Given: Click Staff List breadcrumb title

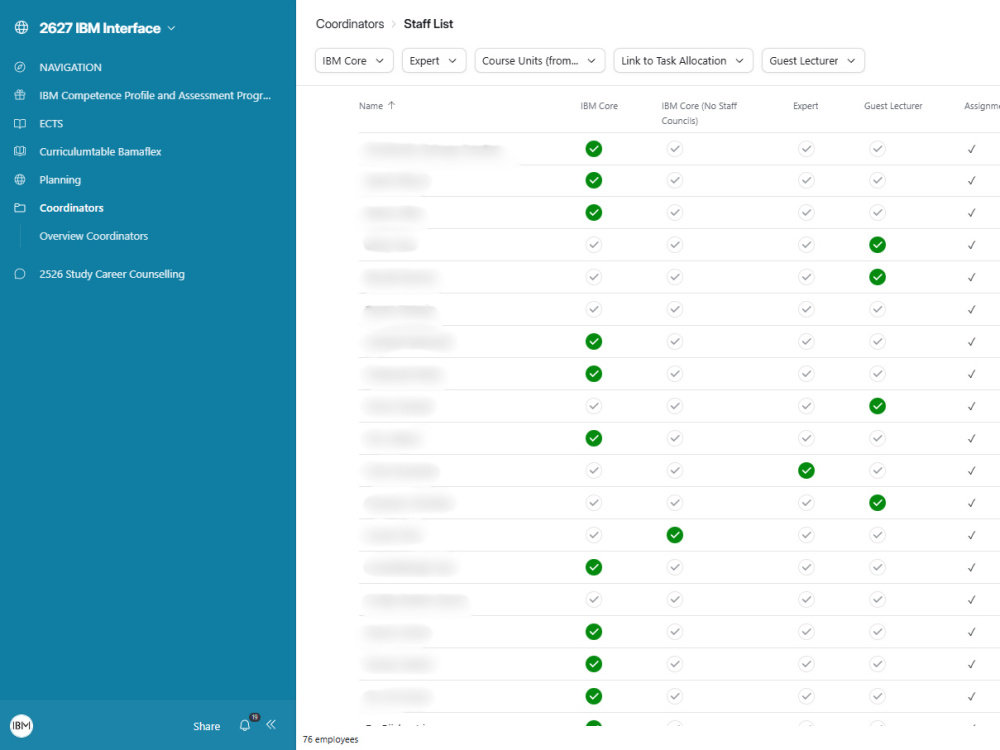Looking at the screenshot, I should click(428, 24).
